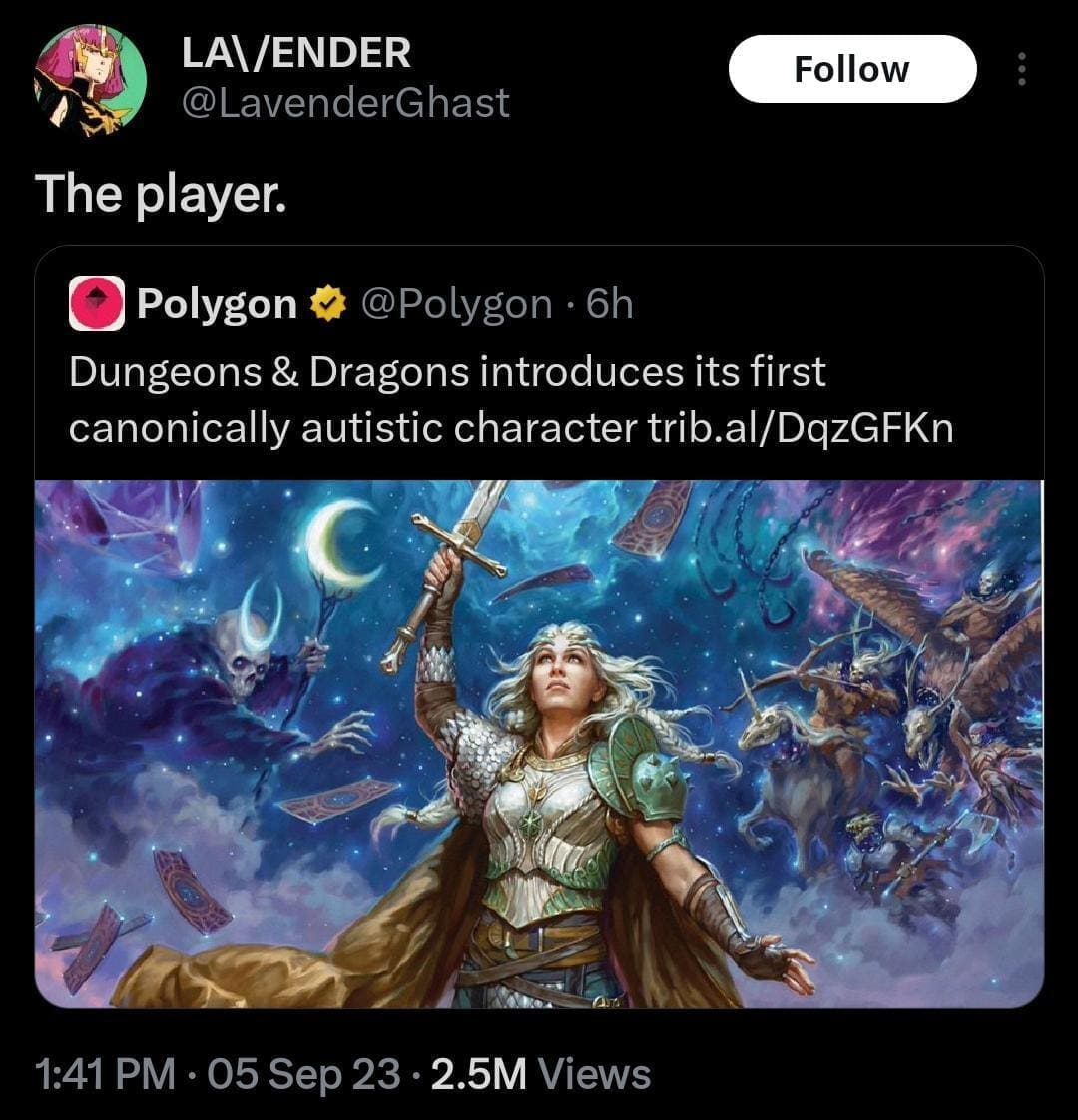Screen dimensions: 1078x1120
Task: Click "The player." tweet text
Action: [162, 194]
